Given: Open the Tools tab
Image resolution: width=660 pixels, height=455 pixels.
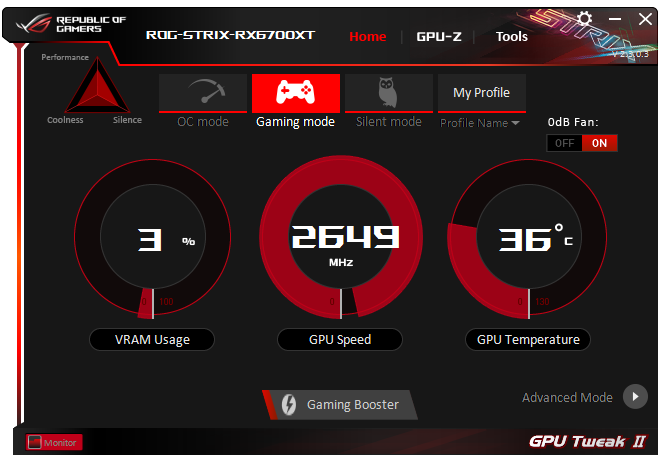Looking at the screenshot, I should coord(511,37).
